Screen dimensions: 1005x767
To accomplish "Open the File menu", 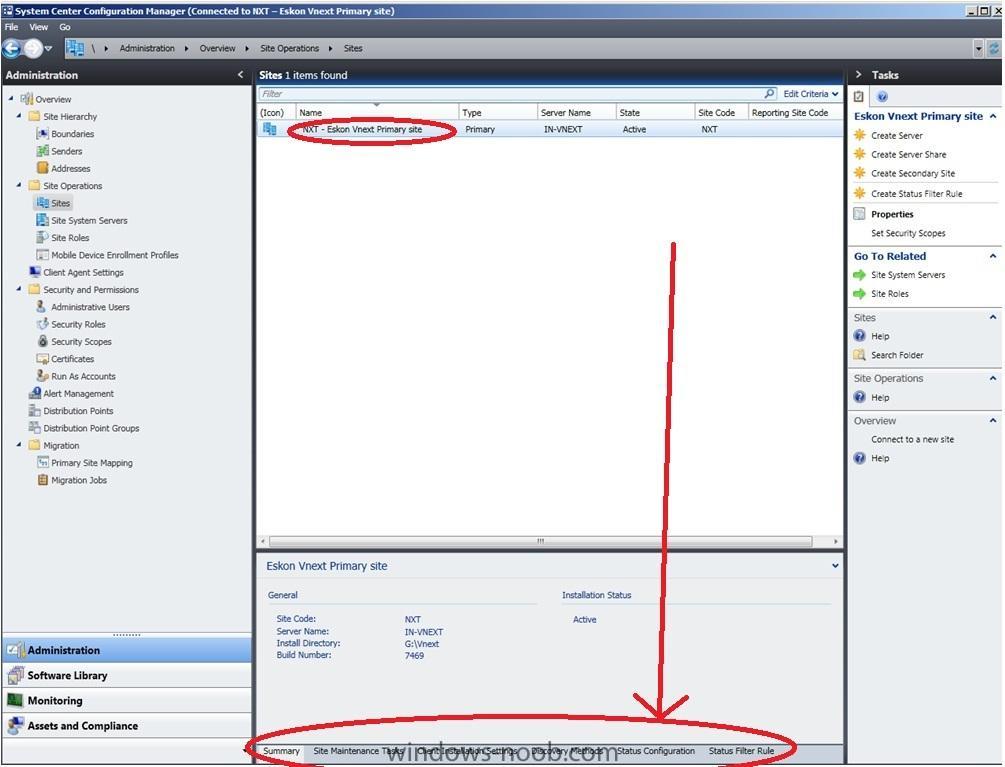I will (12, 27).
